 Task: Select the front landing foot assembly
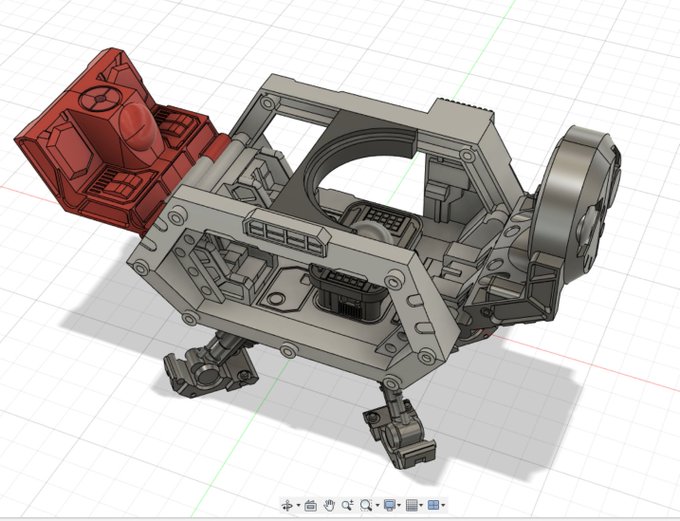[399, 429]
